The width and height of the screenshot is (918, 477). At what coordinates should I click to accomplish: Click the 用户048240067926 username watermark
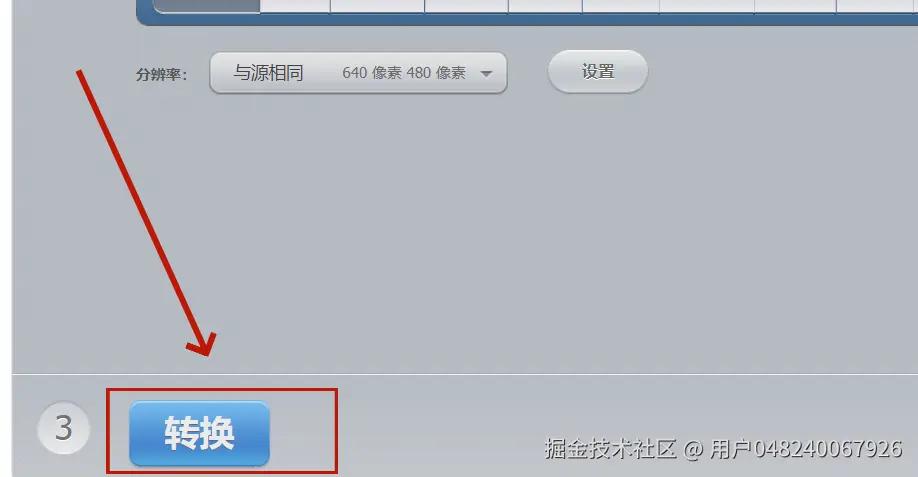(x=806, y=449)
